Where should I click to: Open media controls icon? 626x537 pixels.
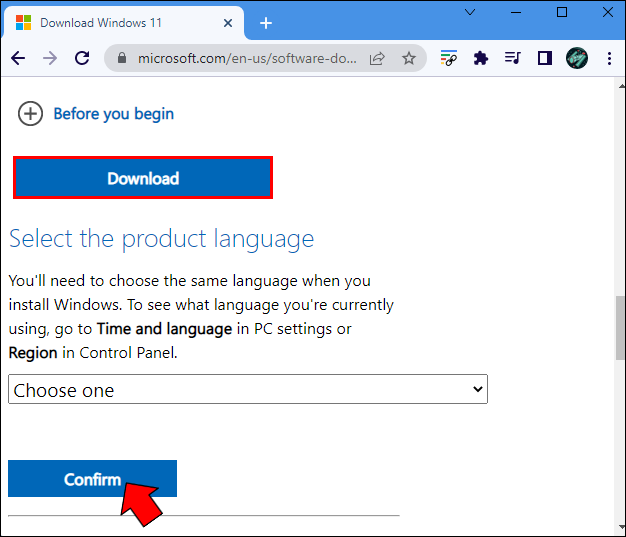pyautogui.click(x=512, y=58)
